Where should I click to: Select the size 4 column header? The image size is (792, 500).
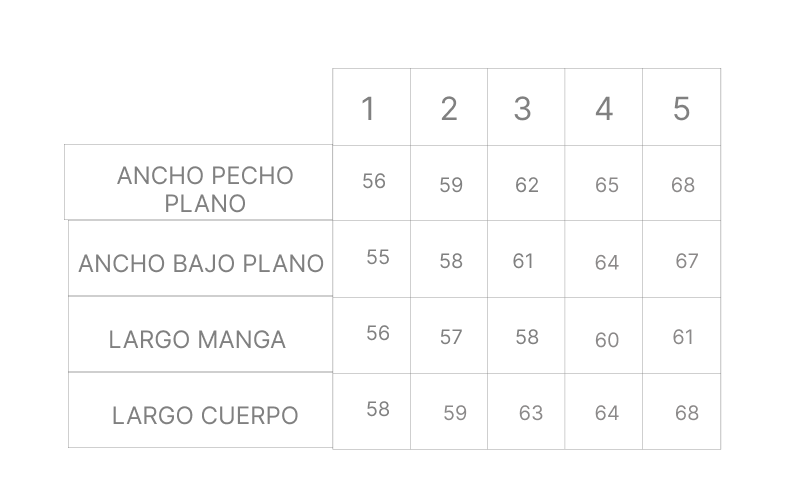tap(604, 108)
